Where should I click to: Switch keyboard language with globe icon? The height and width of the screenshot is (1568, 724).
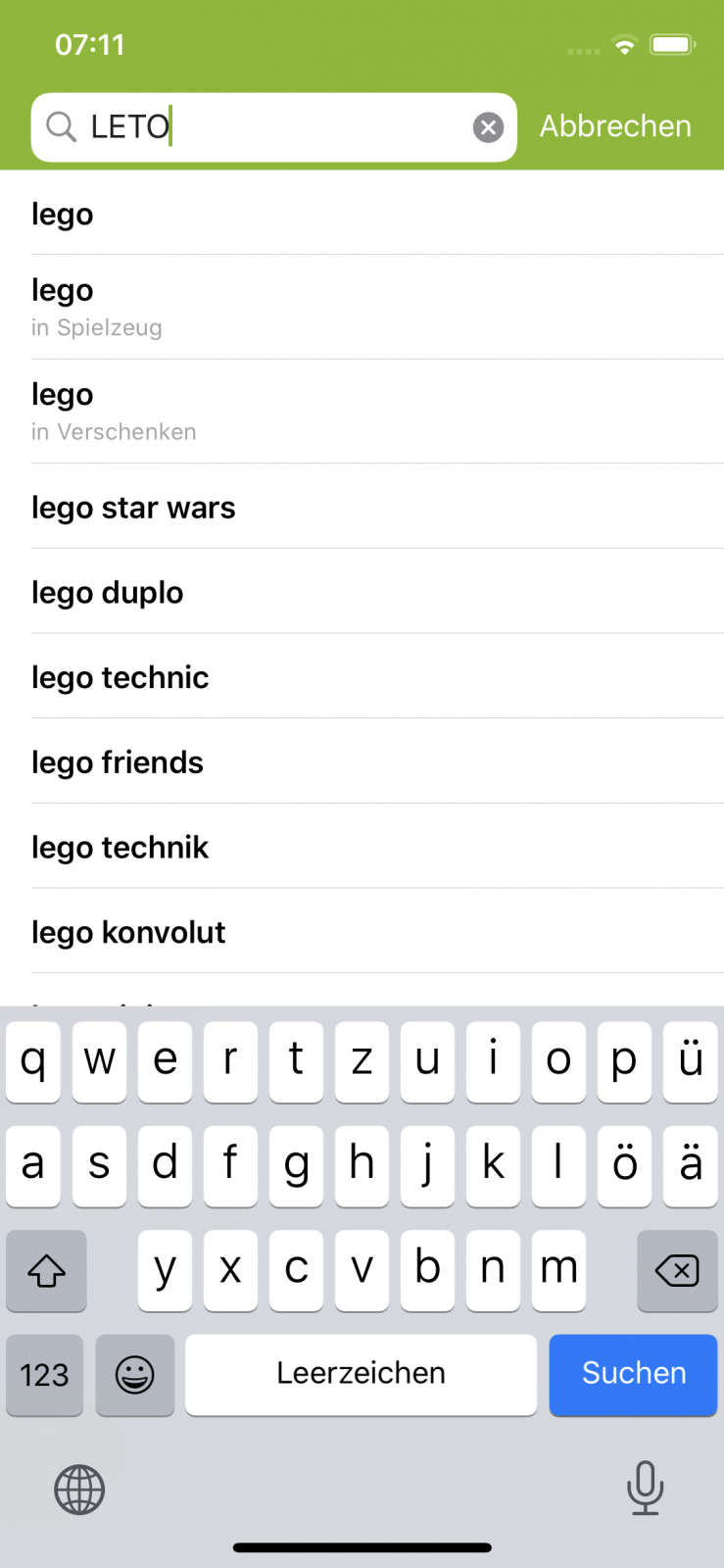[x=79, y=1490]
